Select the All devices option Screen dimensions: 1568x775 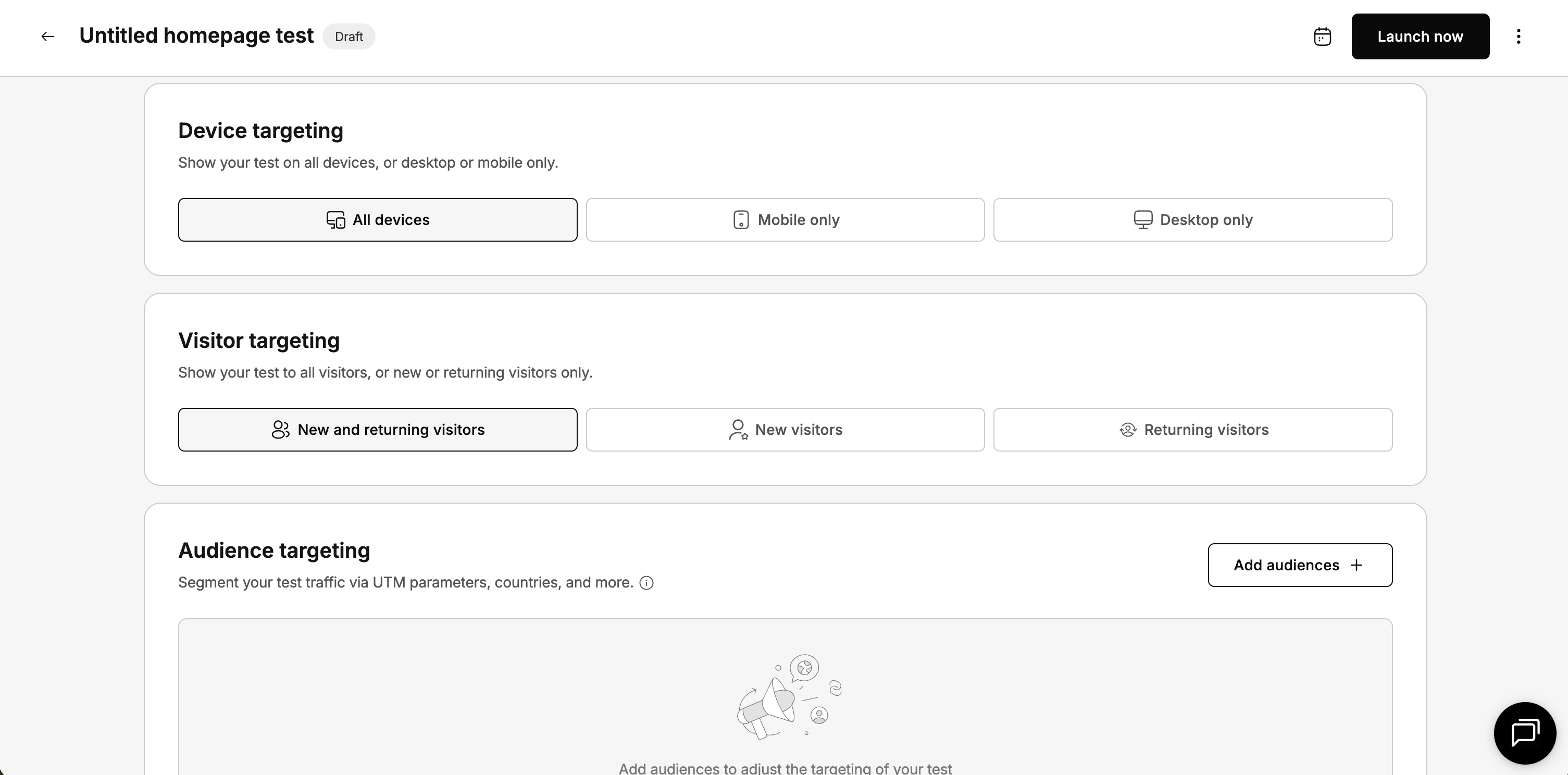377,220
